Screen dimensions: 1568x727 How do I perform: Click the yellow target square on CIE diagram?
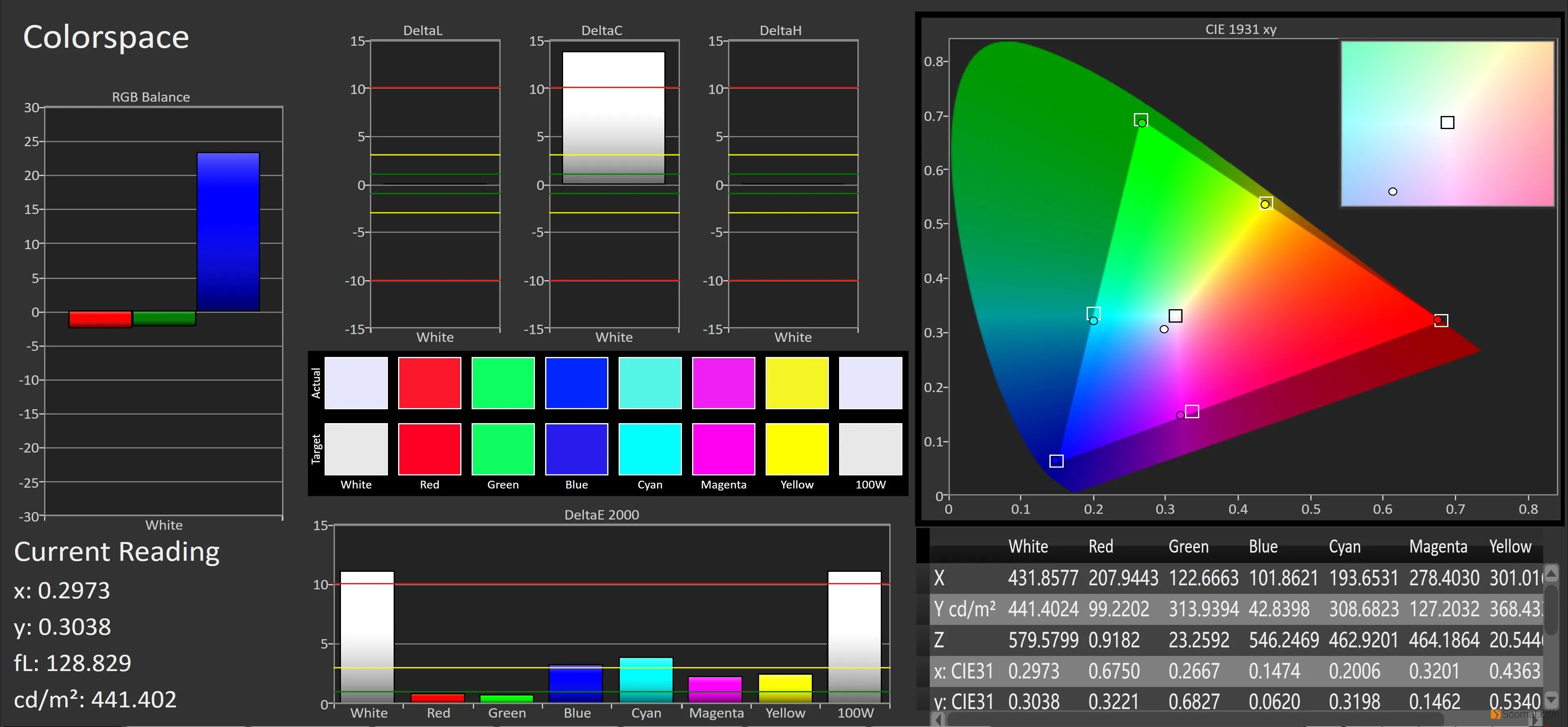(1266, 203)
